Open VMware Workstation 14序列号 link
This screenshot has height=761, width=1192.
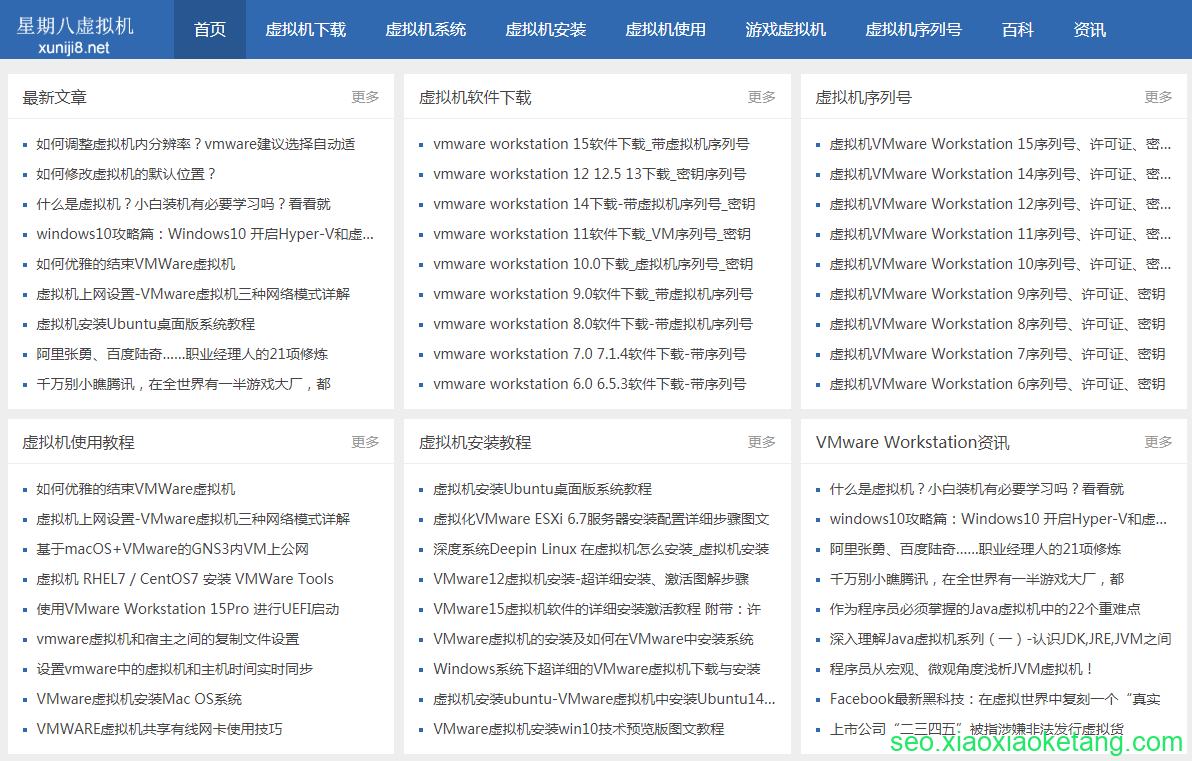click(1000, 174)
